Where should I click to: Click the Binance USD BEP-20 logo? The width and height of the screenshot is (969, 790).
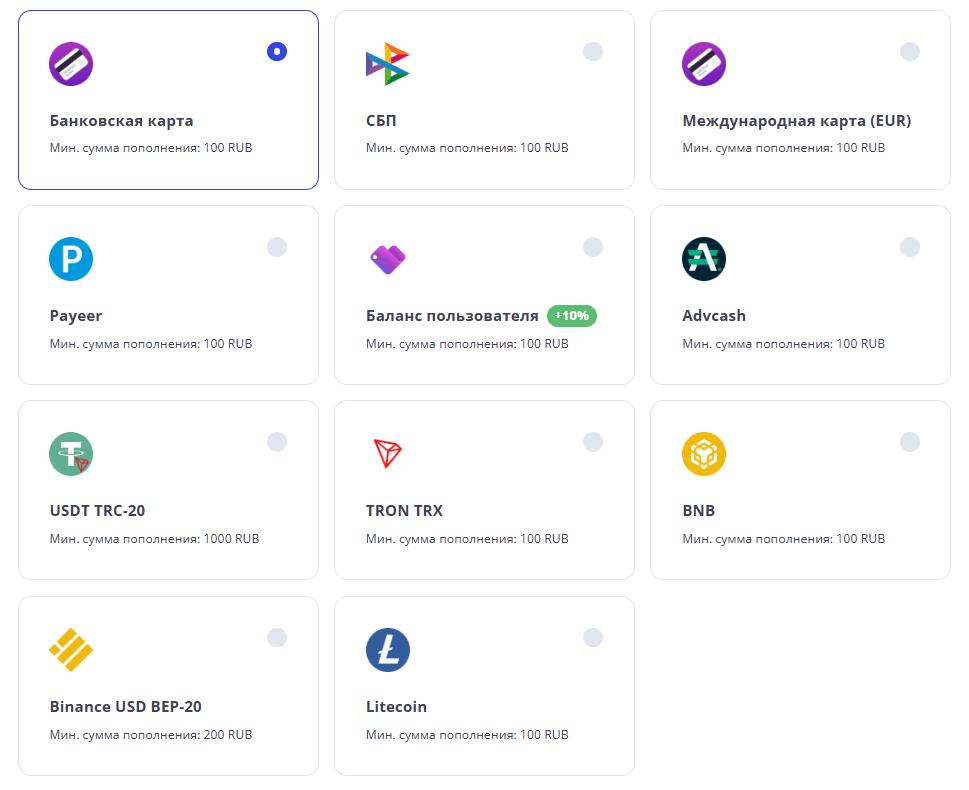point(71,650)
